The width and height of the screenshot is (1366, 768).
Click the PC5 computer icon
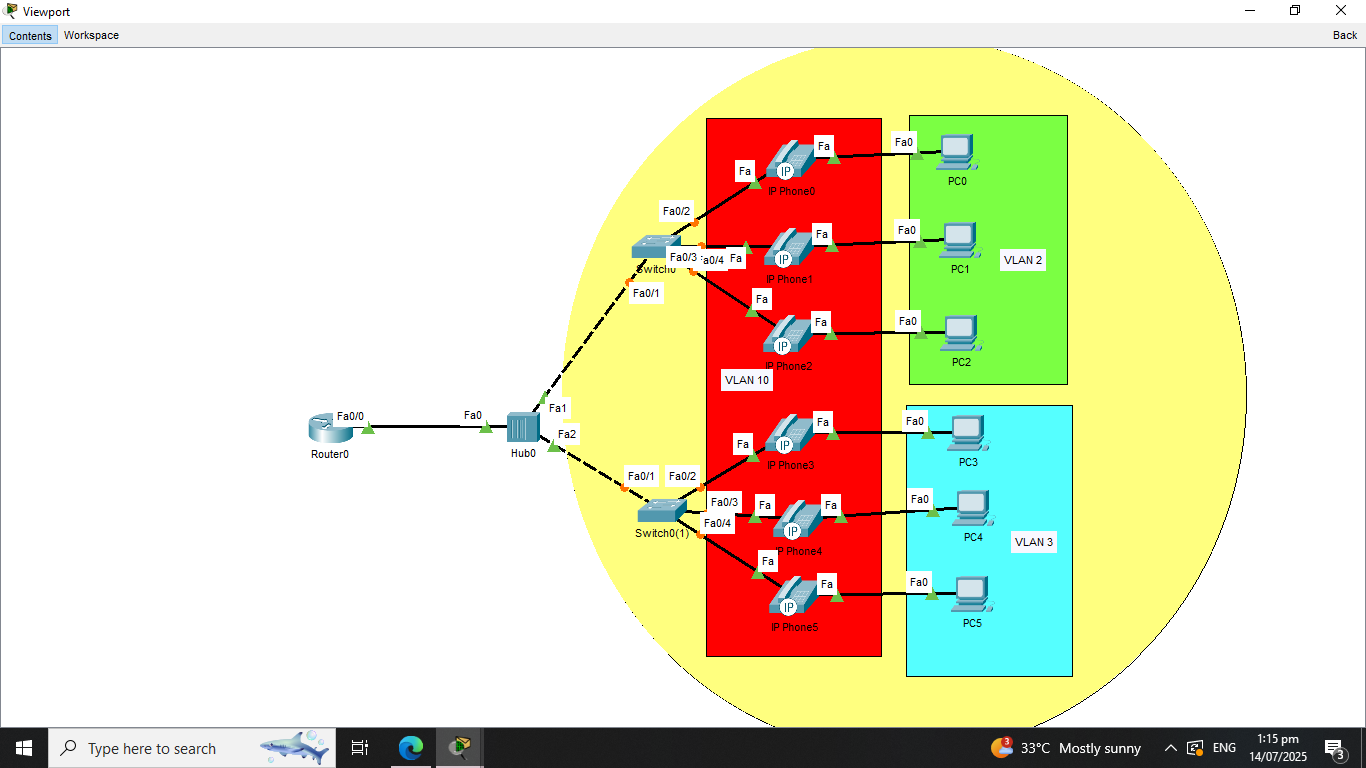pos(972,595)
